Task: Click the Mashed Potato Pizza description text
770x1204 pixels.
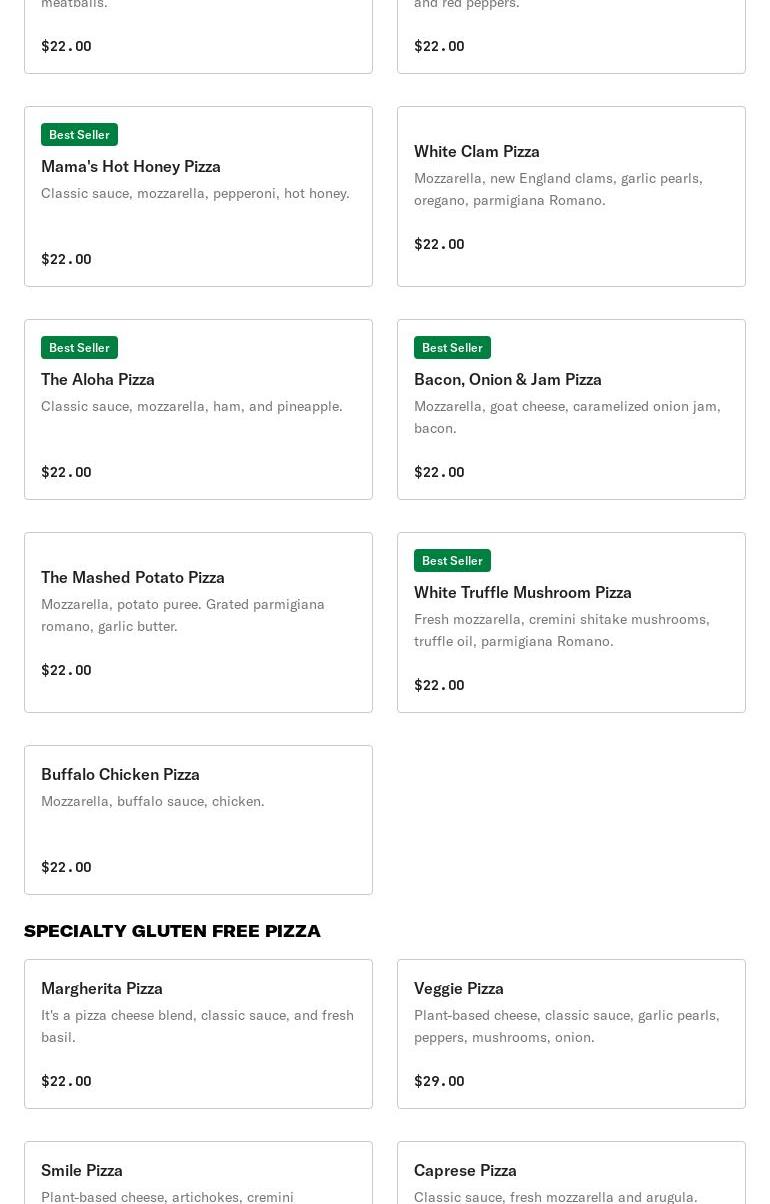Action: coord(183,615)
